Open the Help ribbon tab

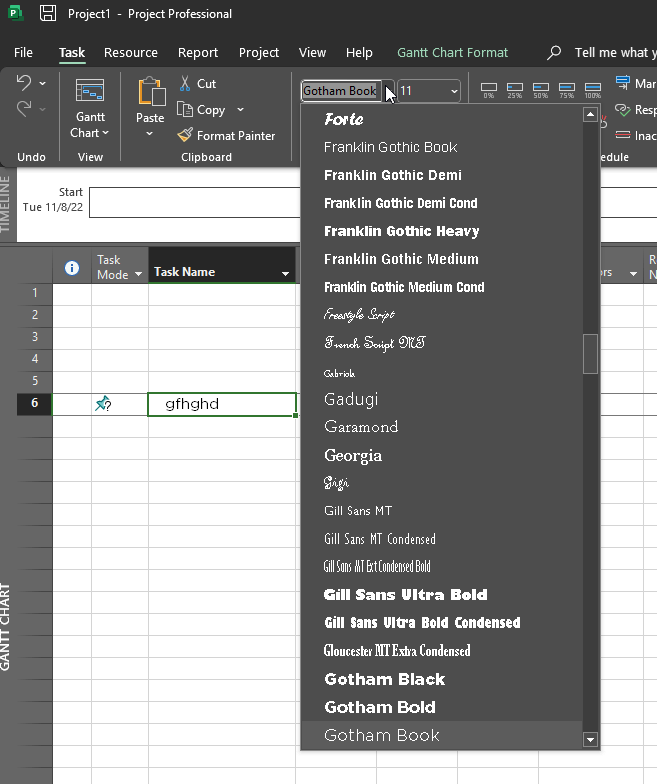coord(359,52)
